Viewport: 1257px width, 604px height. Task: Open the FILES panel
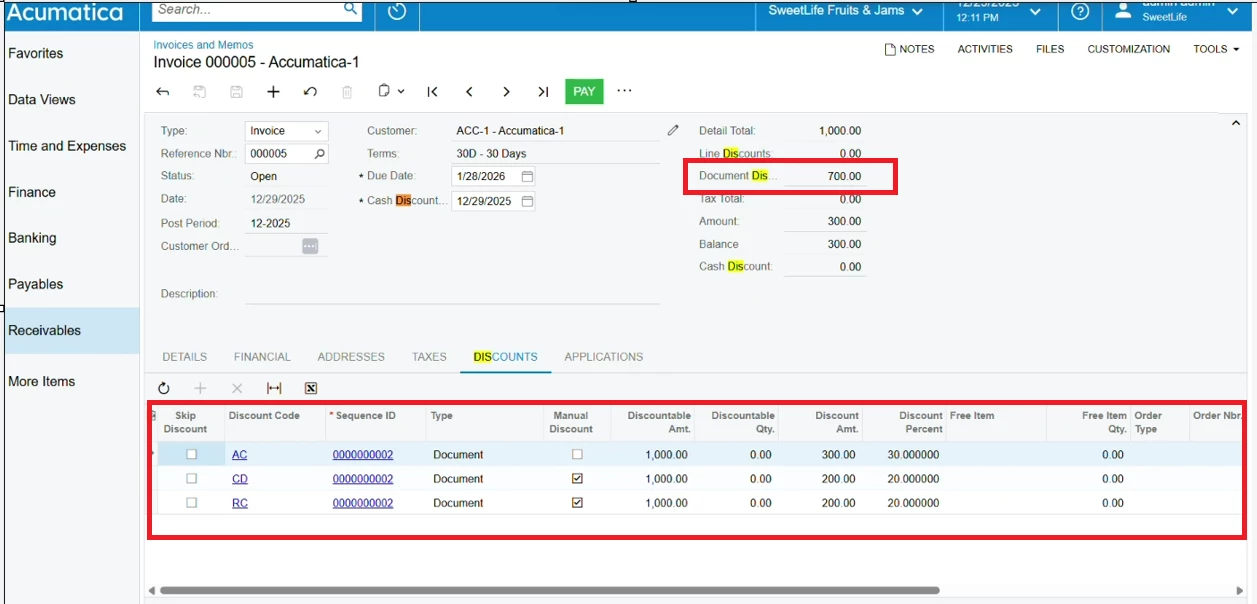pos(1050,49)
